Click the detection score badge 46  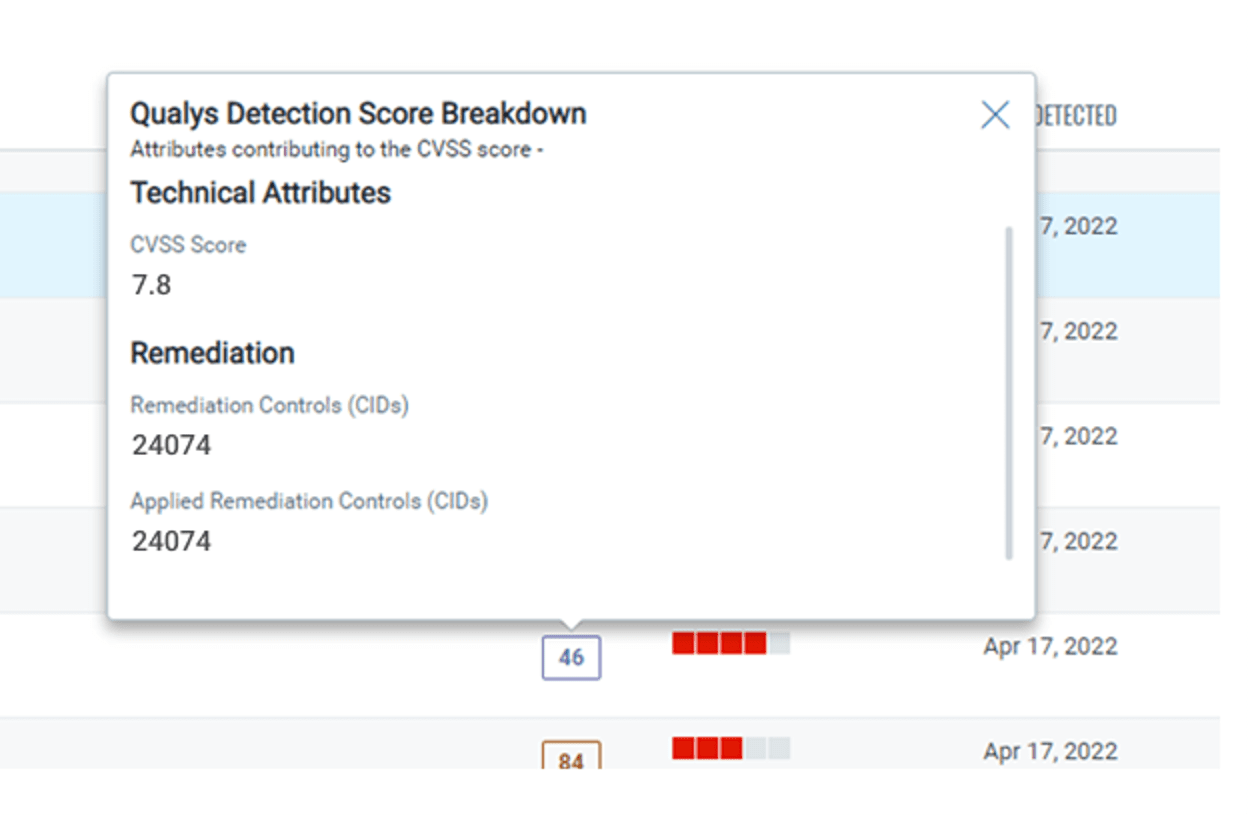click(x=571, y=658)
